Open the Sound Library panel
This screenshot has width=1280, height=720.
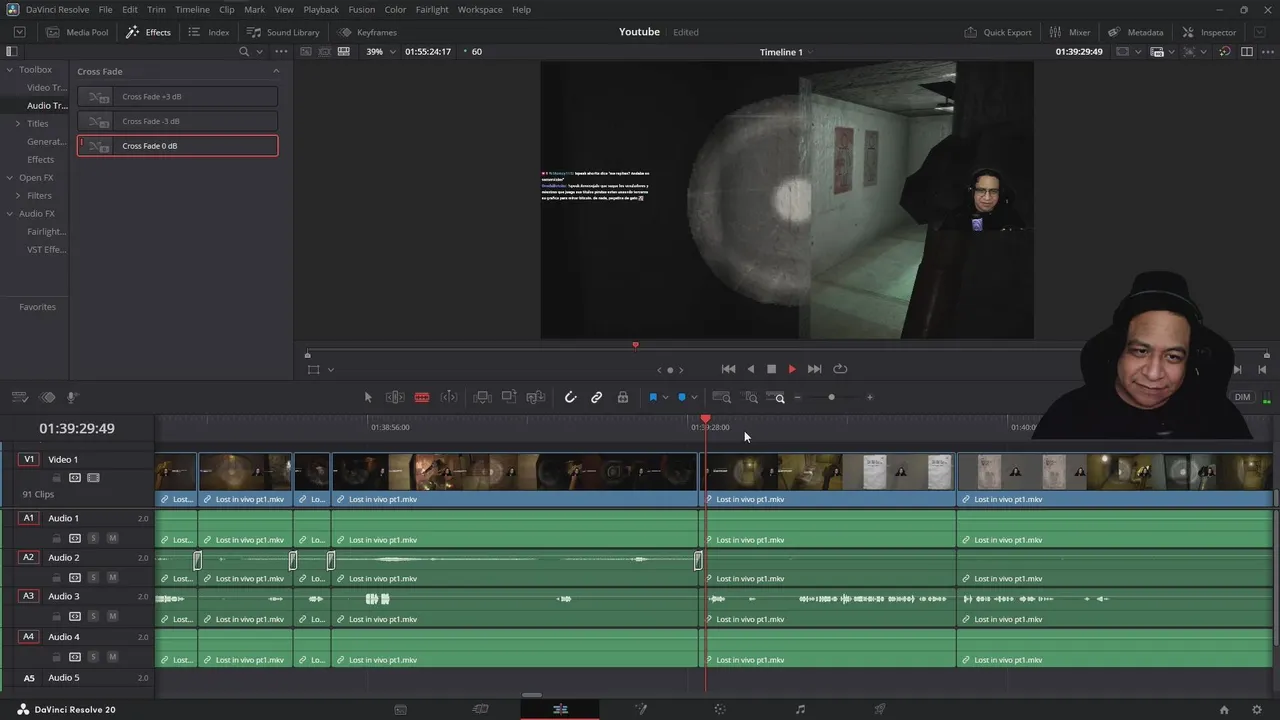pos(283,32)
